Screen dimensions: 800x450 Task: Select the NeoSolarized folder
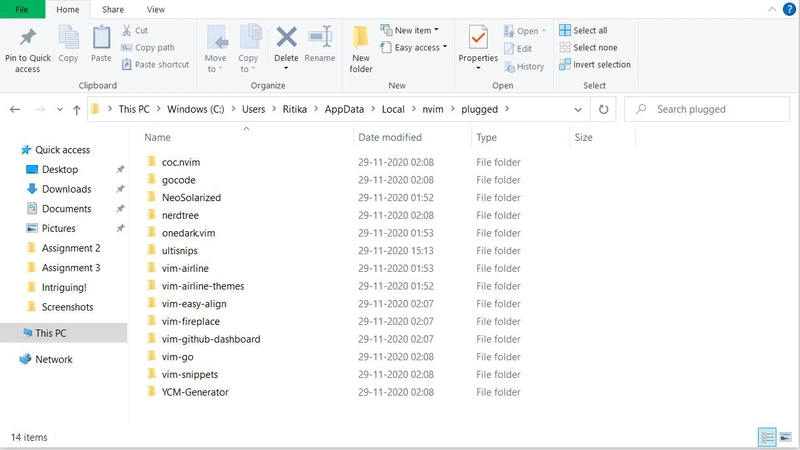(191, 197)
